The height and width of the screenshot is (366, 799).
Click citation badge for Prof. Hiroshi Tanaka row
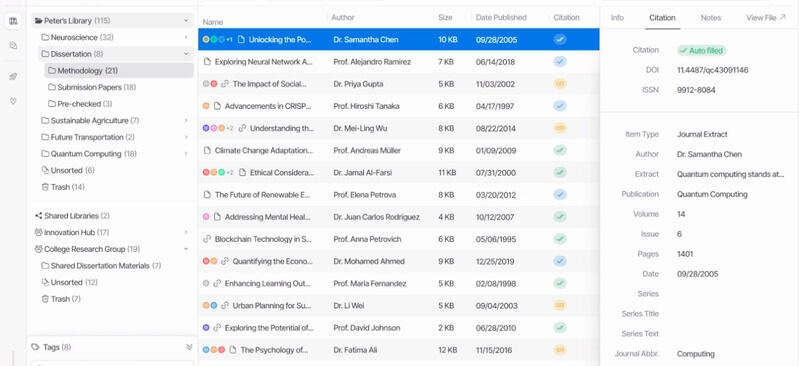tap(560, 106)
